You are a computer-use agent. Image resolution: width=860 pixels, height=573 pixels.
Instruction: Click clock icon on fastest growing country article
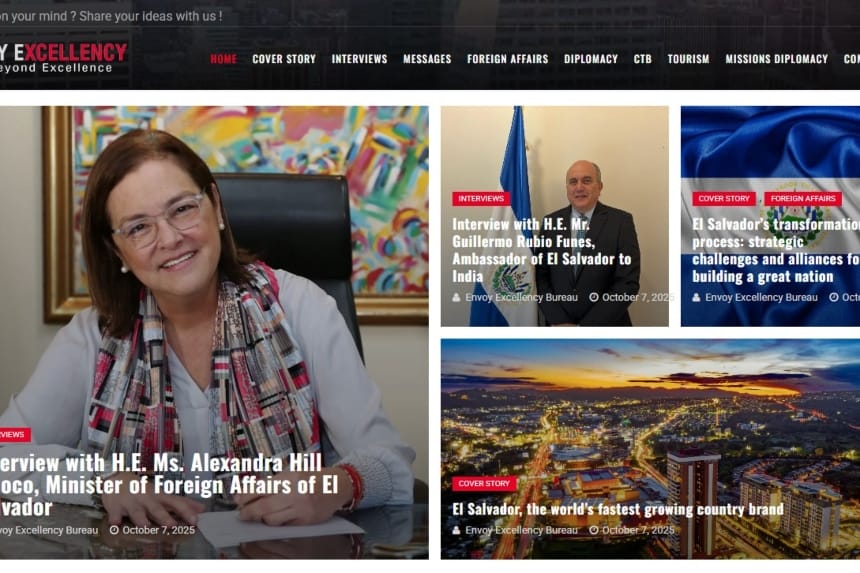593,530
